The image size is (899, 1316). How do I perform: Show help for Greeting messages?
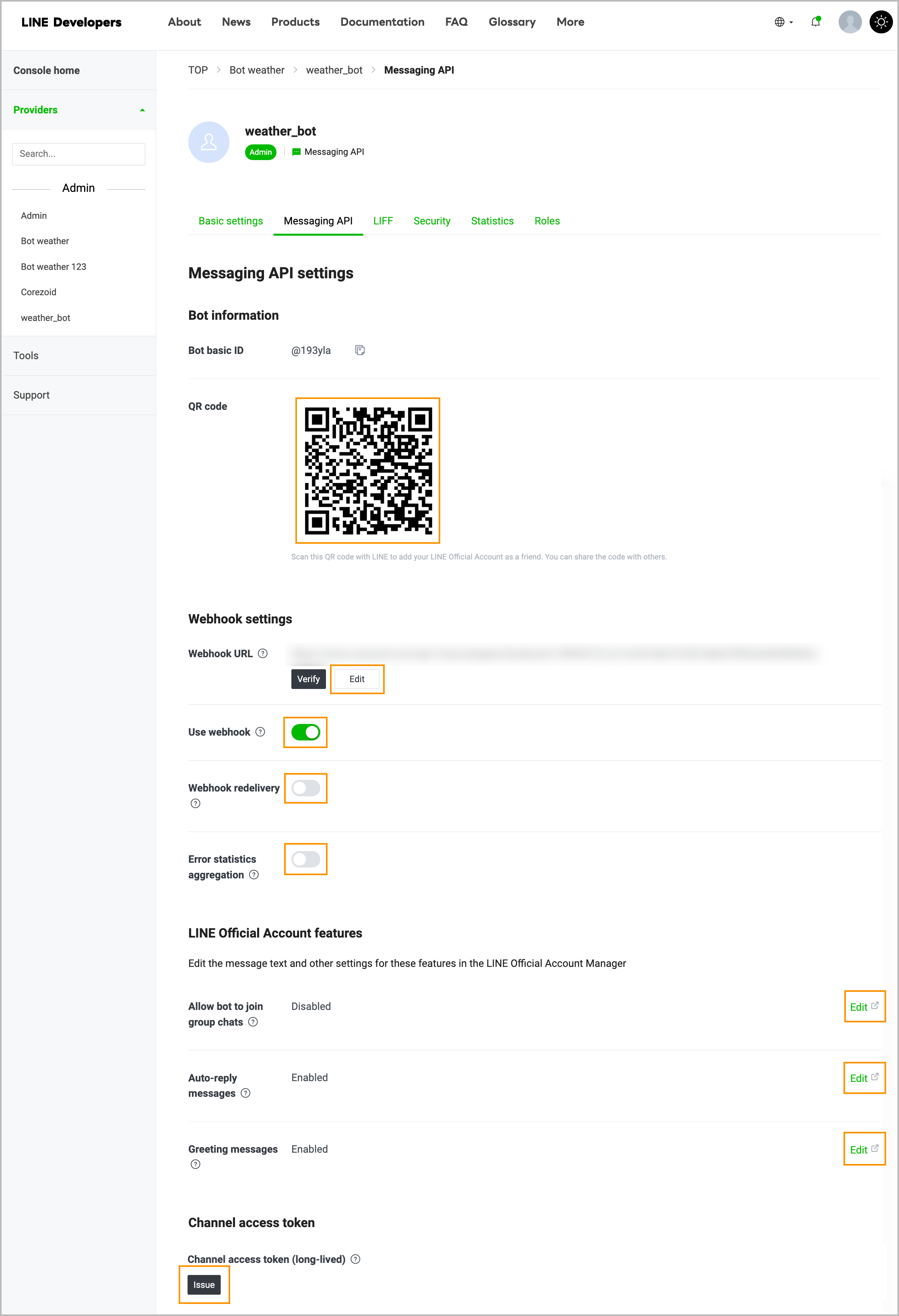click(196, 1164)
